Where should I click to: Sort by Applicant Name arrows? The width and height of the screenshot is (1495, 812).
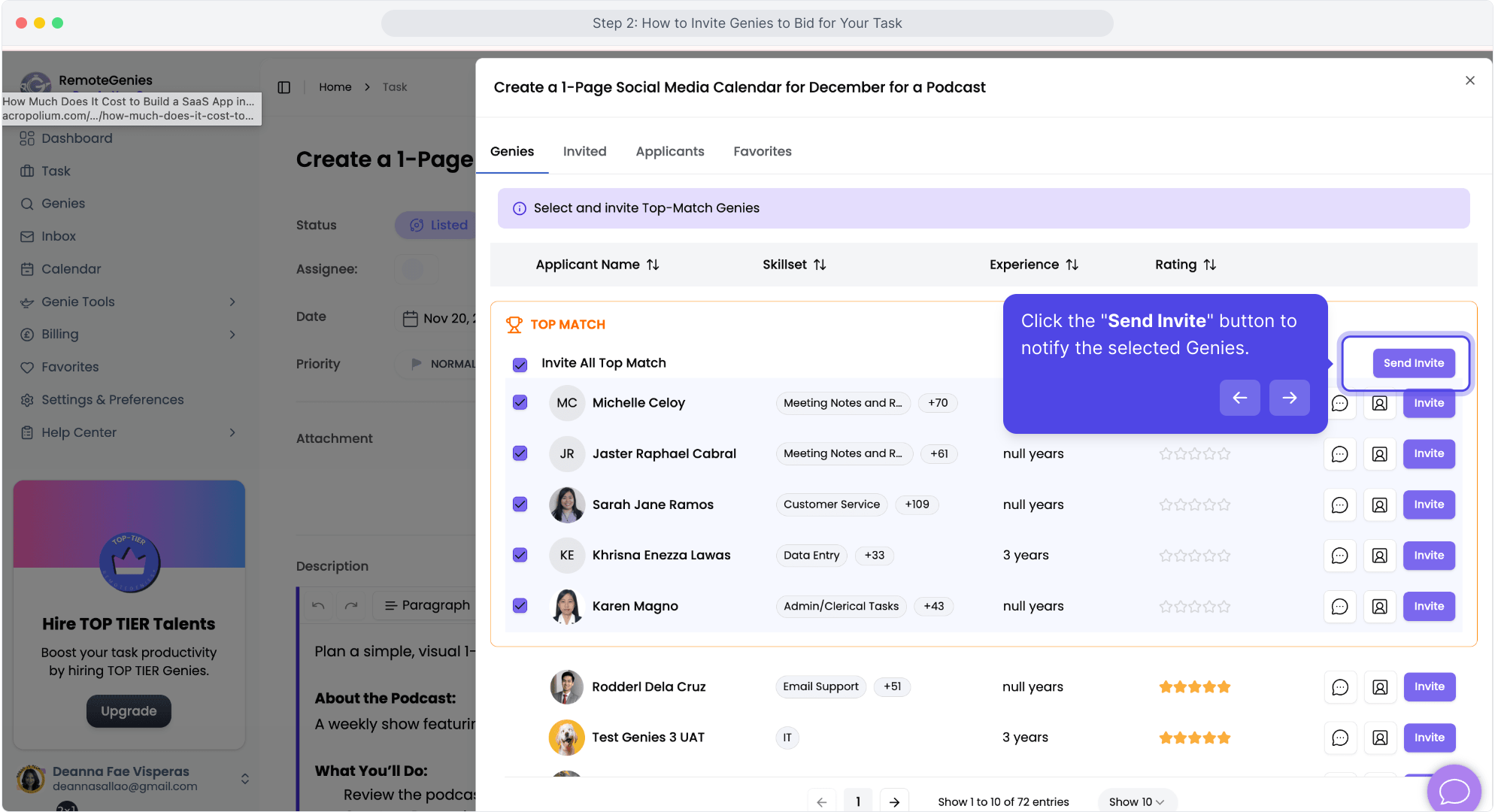coord(653,265)
